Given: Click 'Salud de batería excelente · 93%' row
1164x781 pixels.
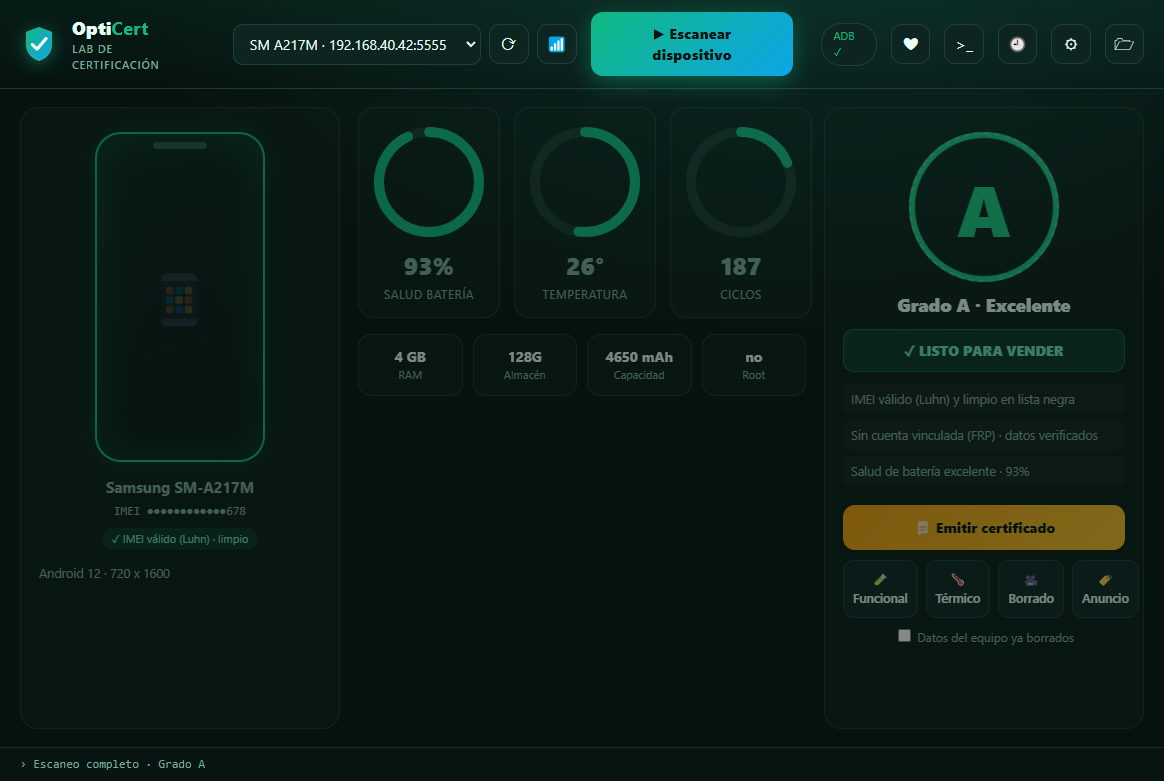Looking at the screenshot, I should coord(984,471).
